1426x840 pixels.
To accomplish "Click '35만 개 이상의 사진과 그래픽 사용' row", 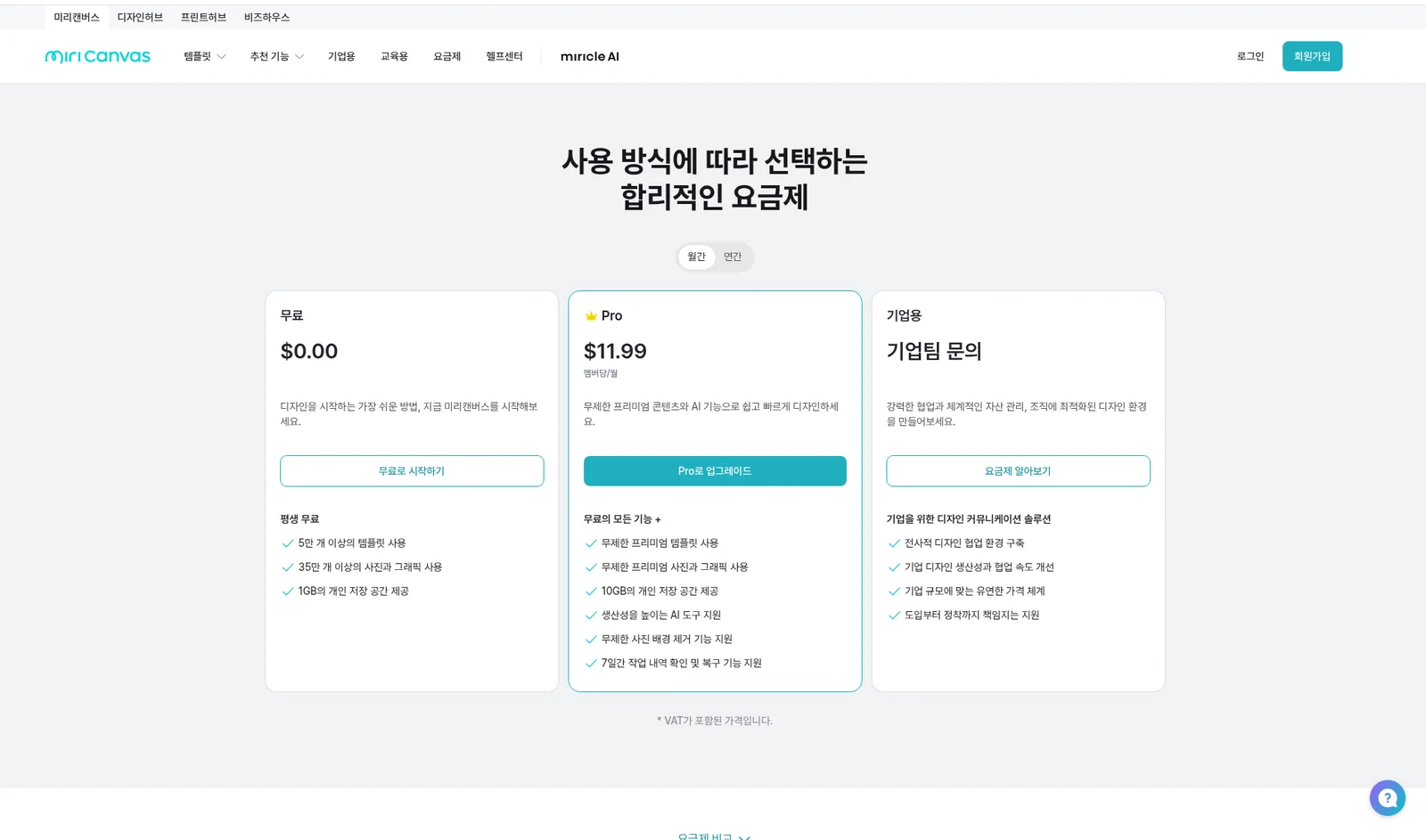I will pyautogui.click(x=362, y=567).
